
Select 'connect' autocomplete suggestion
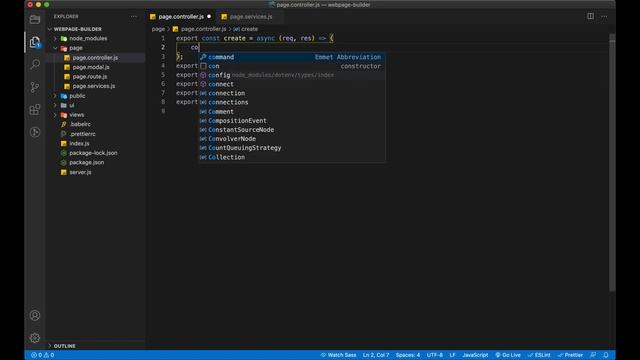click(291, 84)
